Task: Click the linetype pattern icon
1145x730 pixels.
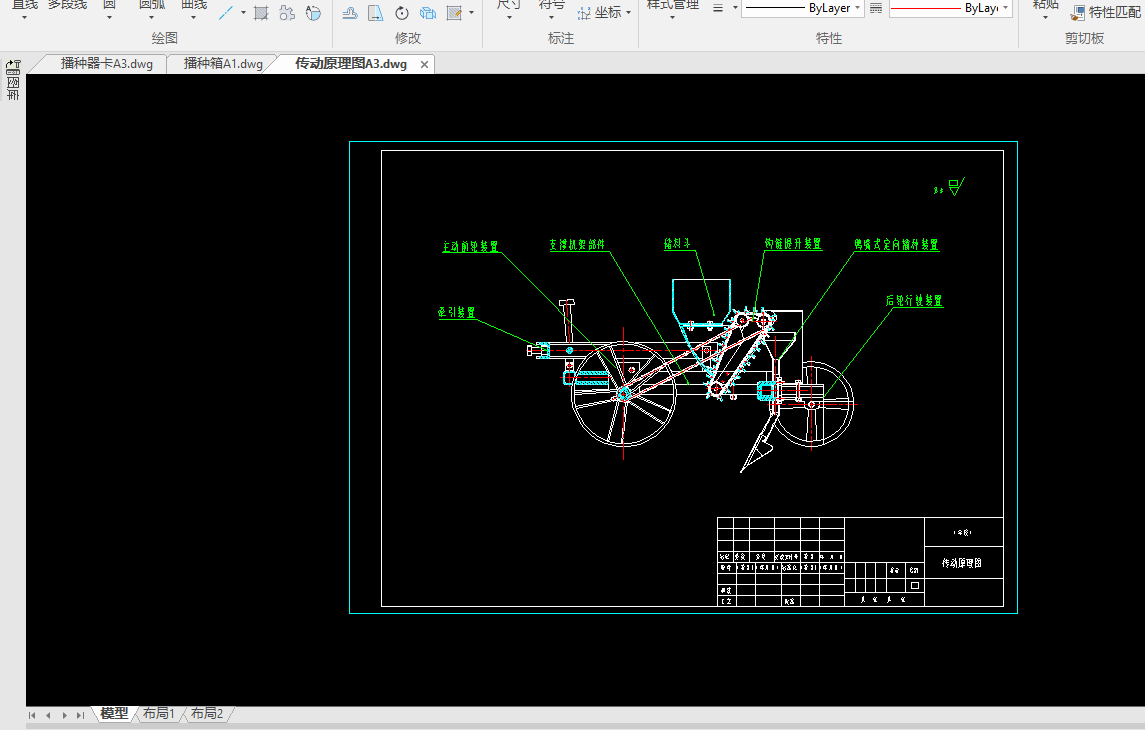Action: pyautogui.click(x=876, y=8)
